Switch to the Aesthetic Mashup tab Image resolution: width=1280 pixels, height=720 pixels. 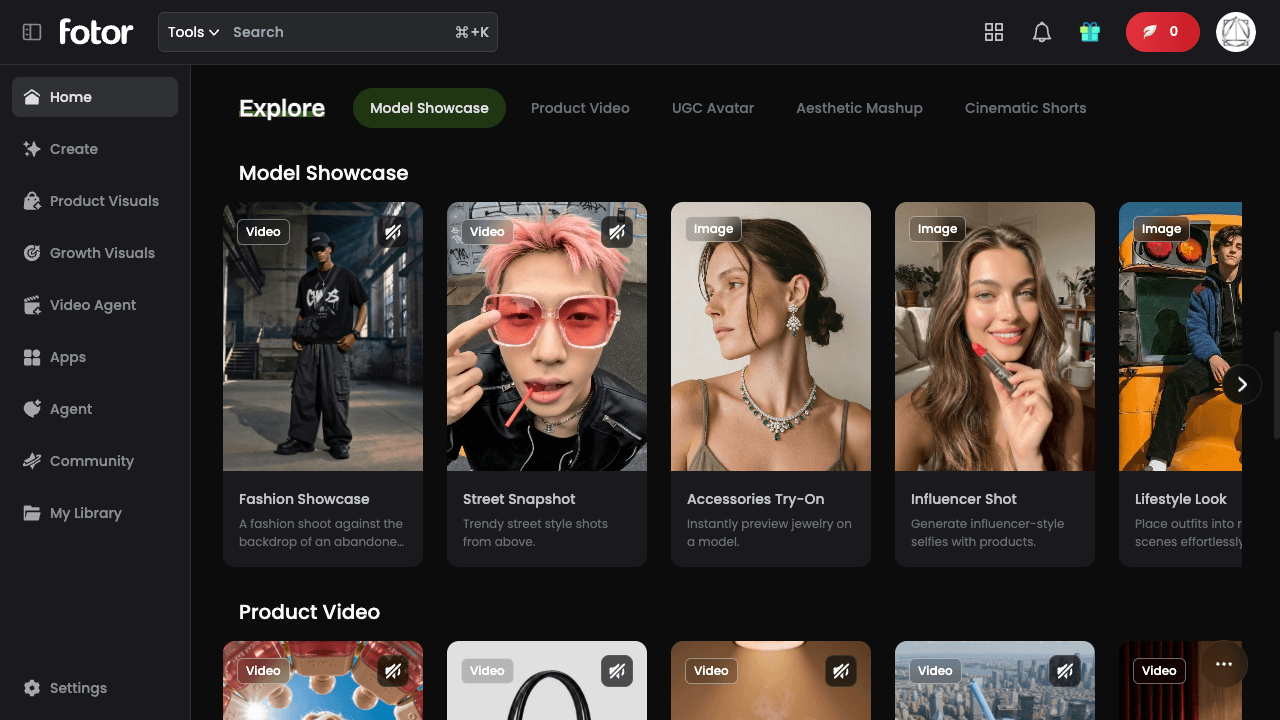859,108
